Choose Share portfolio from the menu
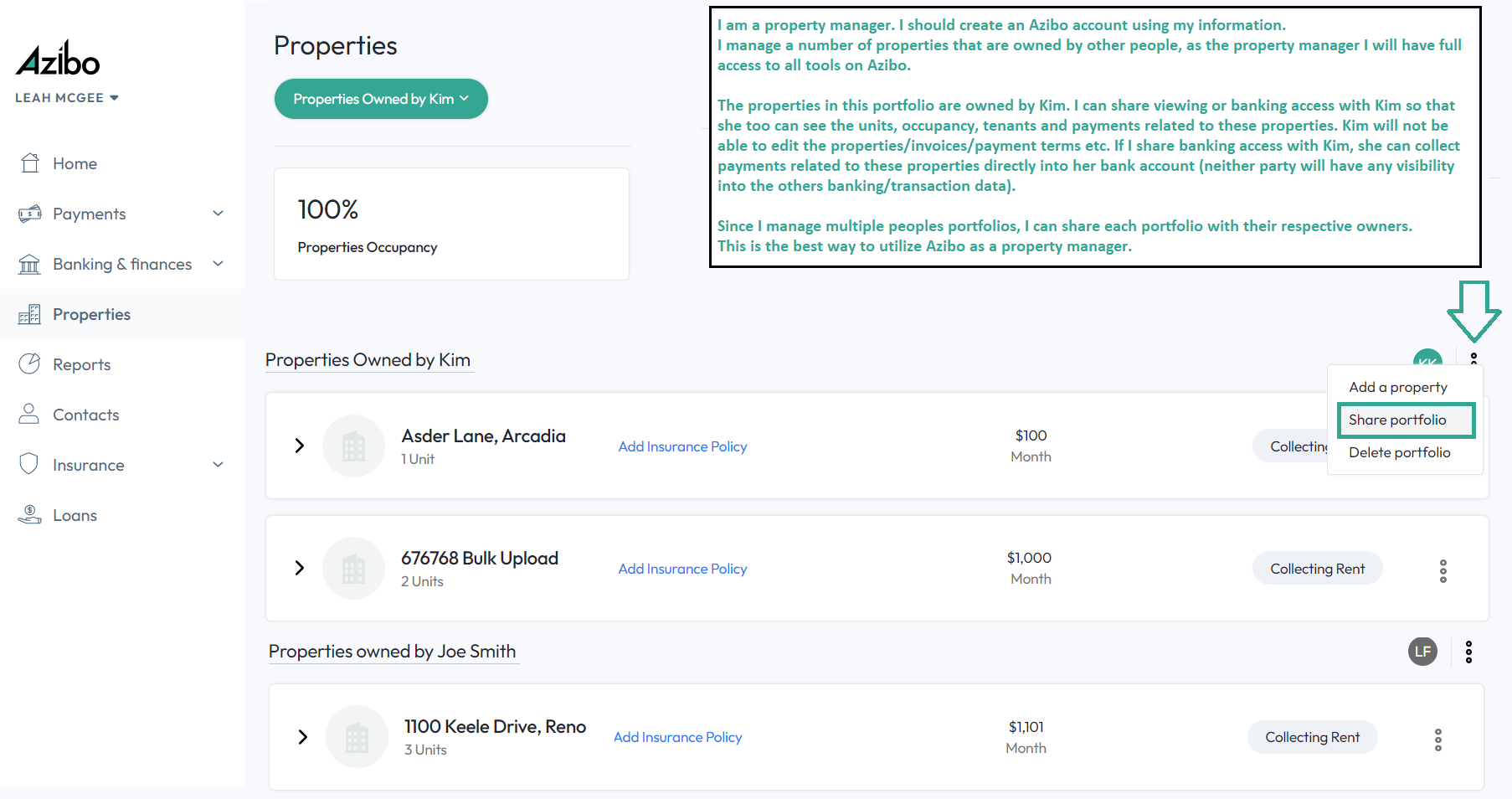Screen dimensions: 1512x799 pyautogui.click(x=1406, y=420)
